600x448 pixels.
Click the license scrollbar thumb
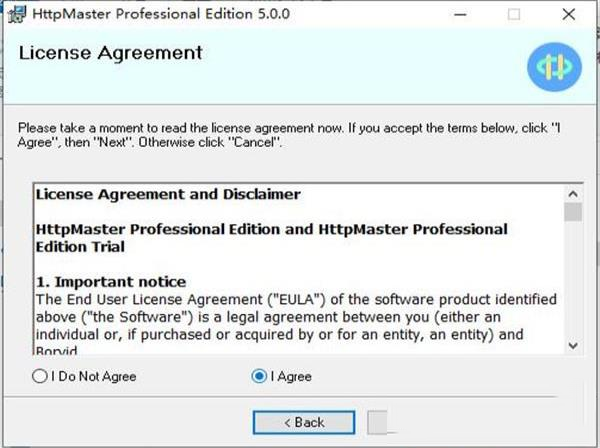pos(572,211)
